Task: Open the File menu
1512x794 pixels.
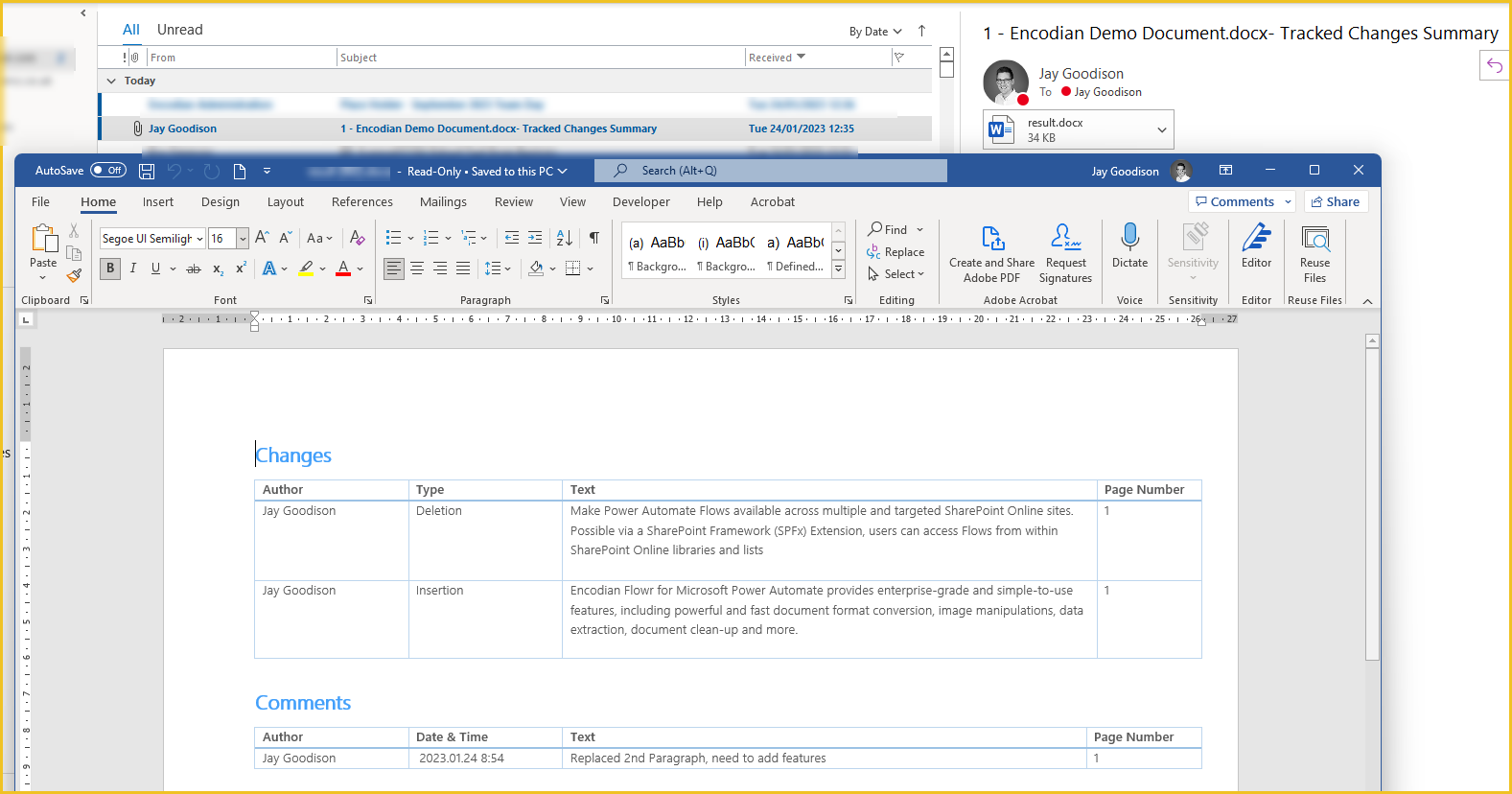Action: pos(40,201)
